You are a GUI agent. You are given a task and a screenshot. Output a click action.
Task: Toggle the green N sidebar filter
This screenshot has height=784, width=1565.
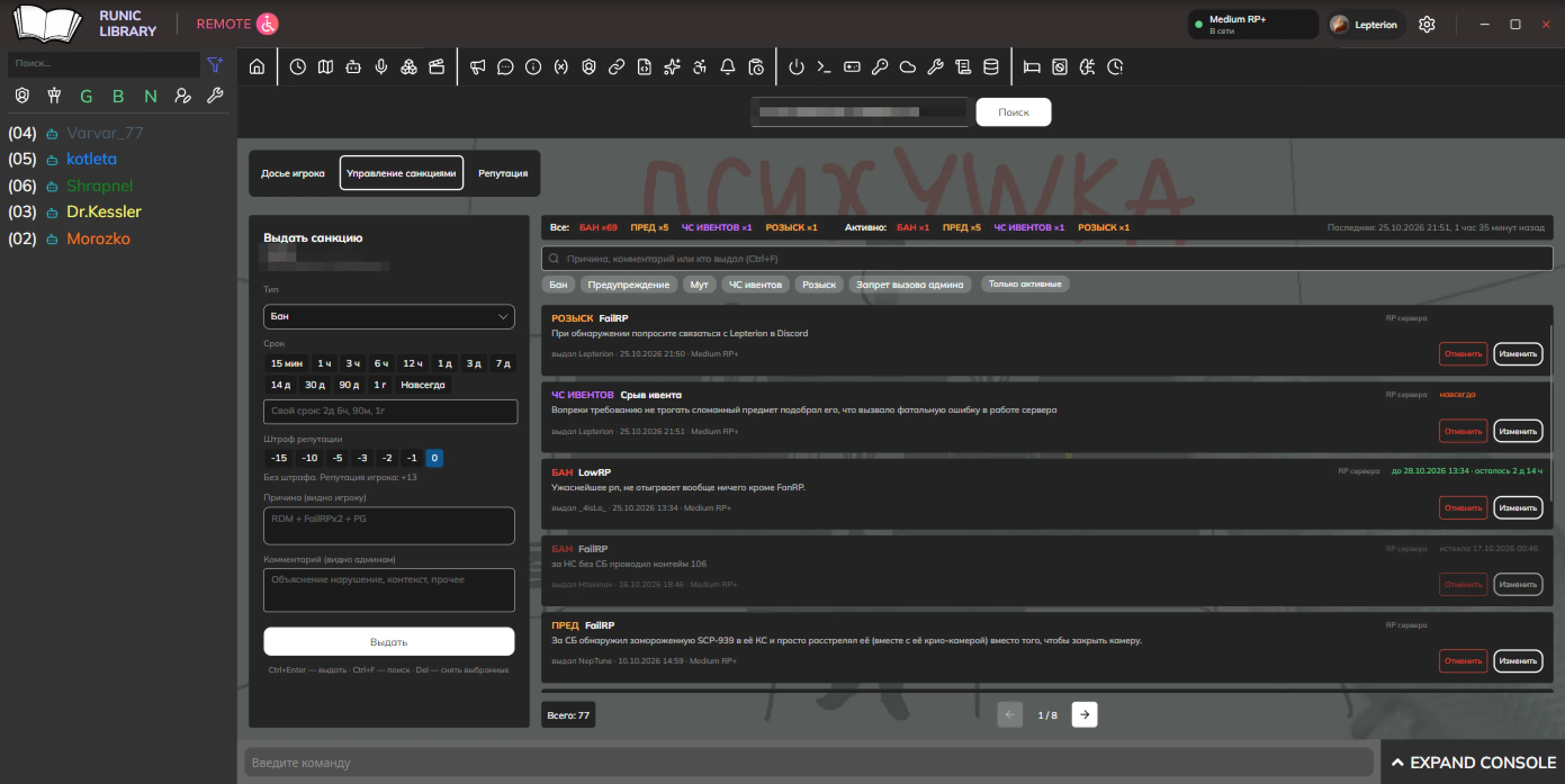pyautogui.click(x=150, y=96)
